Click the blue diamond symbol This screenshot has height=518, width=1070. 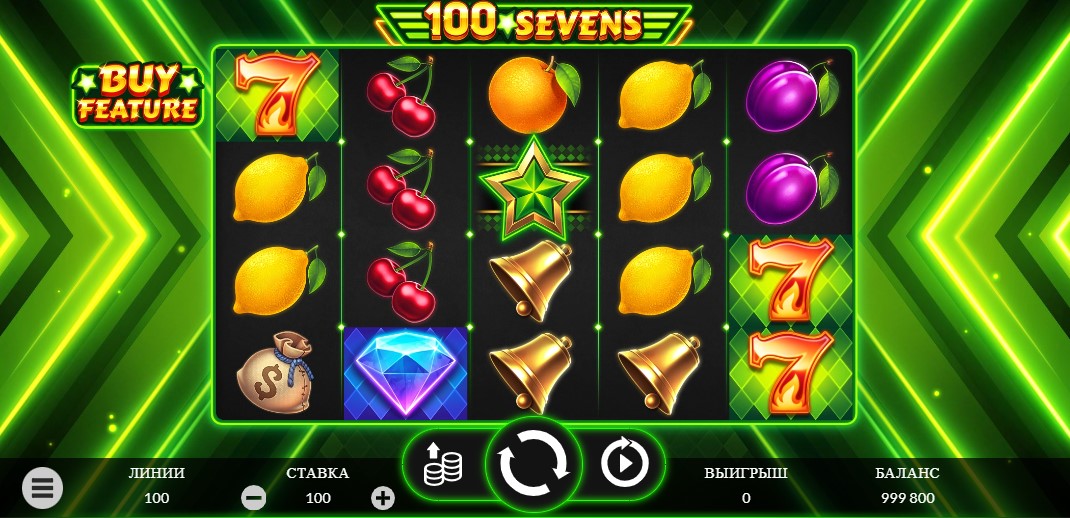coord(405,373)
